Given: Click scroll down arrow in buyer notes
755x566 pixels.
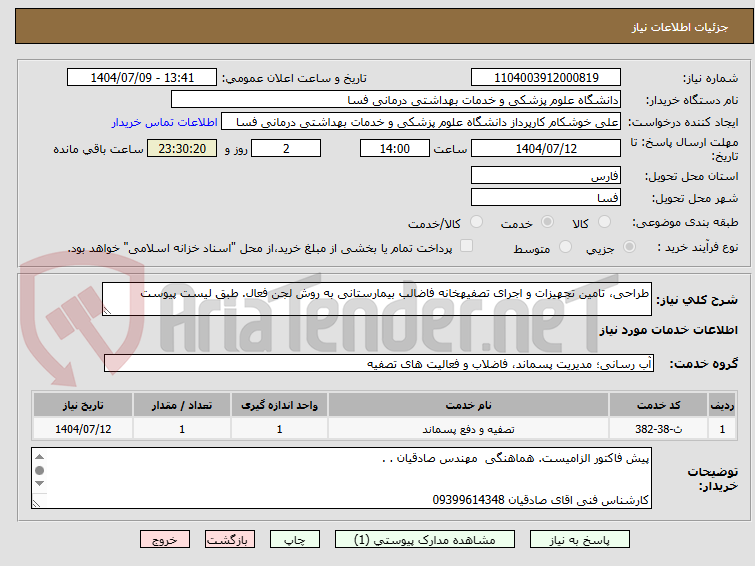Looking at the screenshot, I should (39, 483).
